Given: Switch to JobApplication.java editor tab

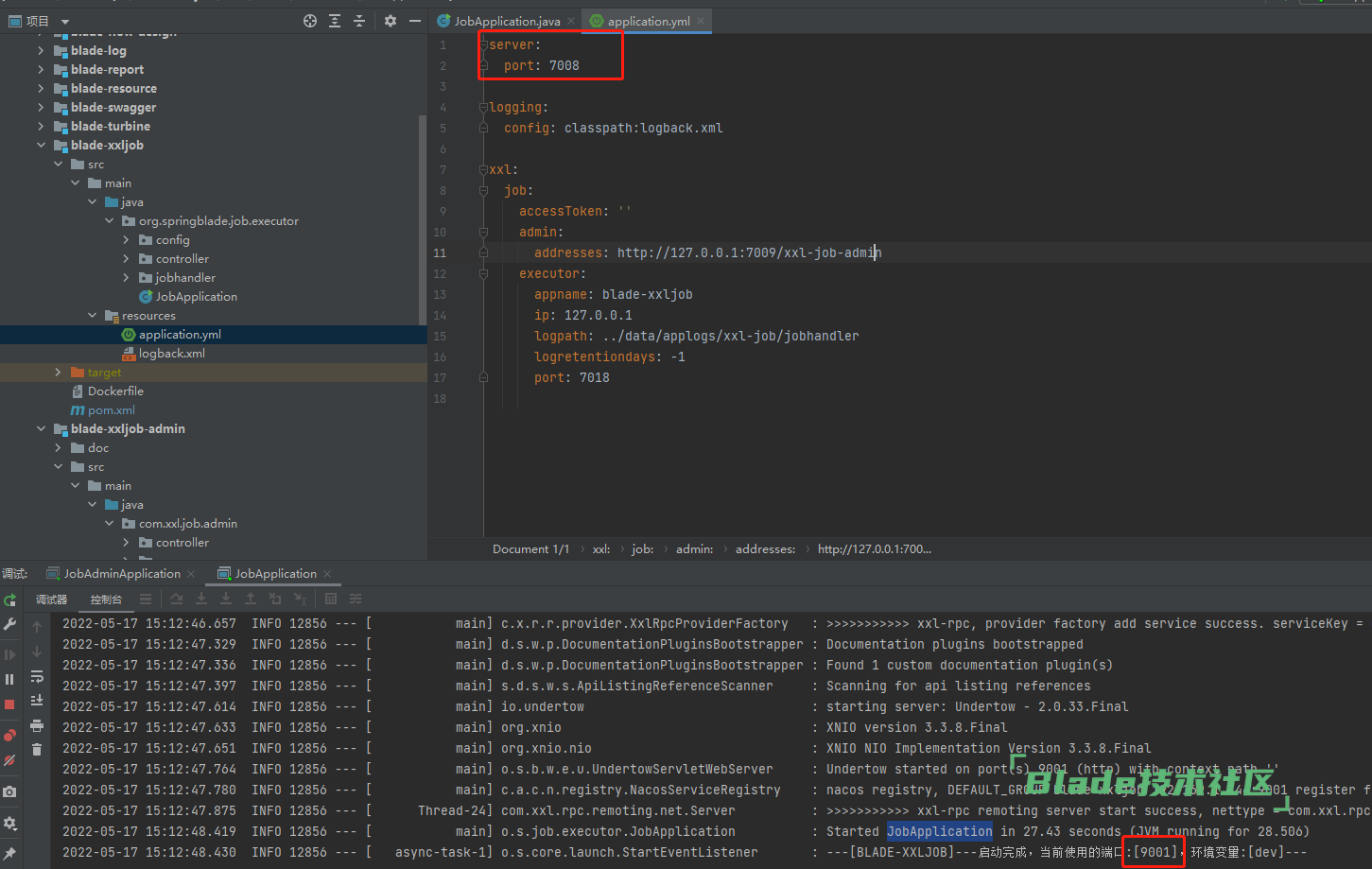Looking at the screenshot, I should click(x=507, y=21).
